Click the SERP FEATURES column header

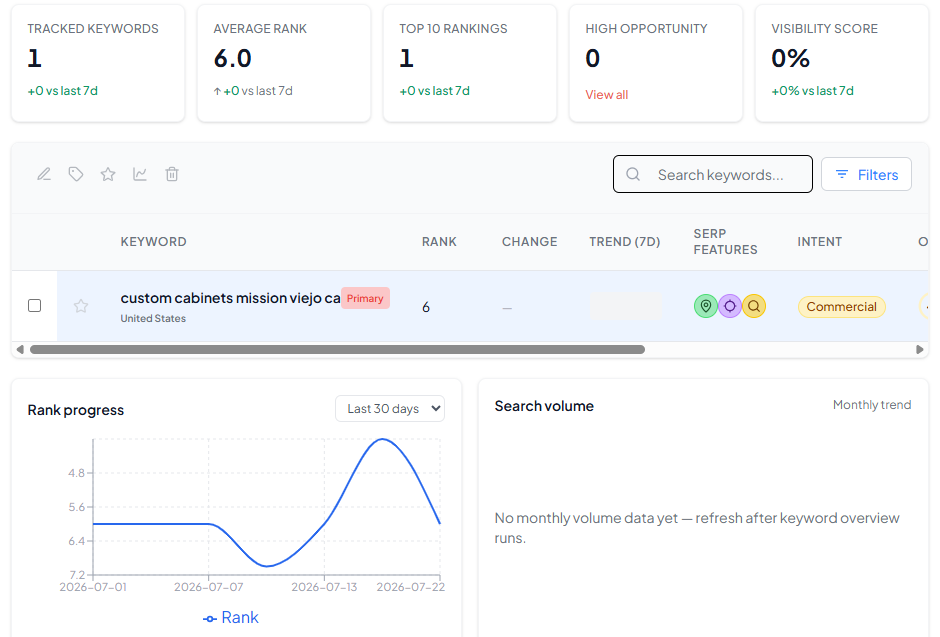tap(725, 241)
